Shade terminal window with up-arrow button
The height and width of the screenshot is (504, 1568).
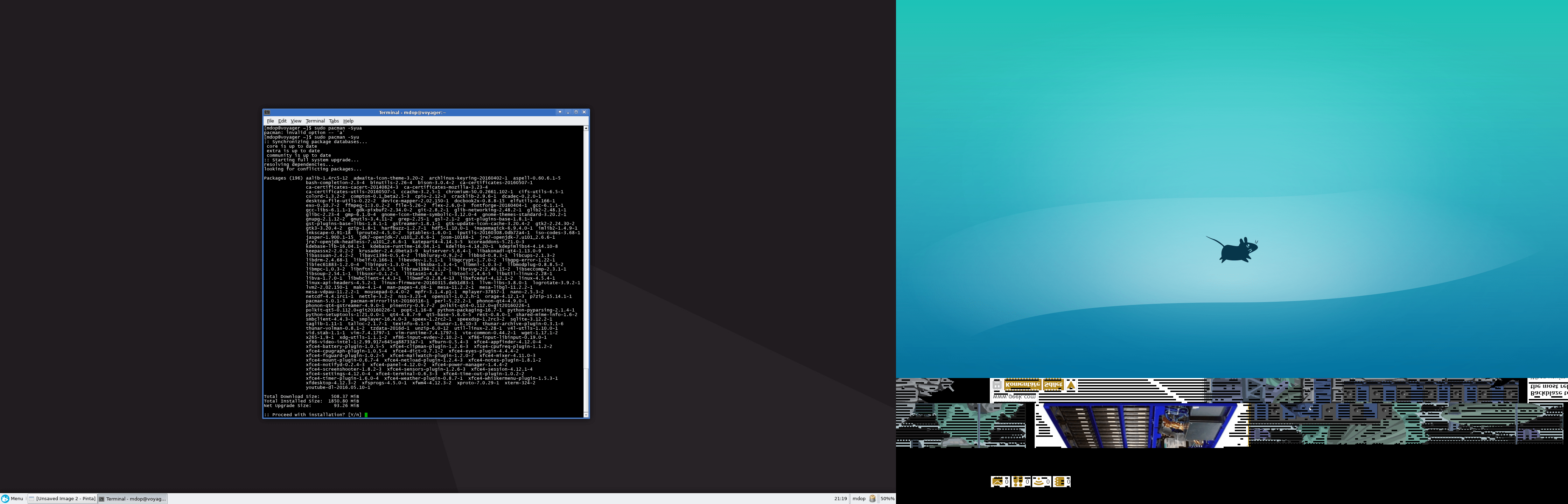559,112
